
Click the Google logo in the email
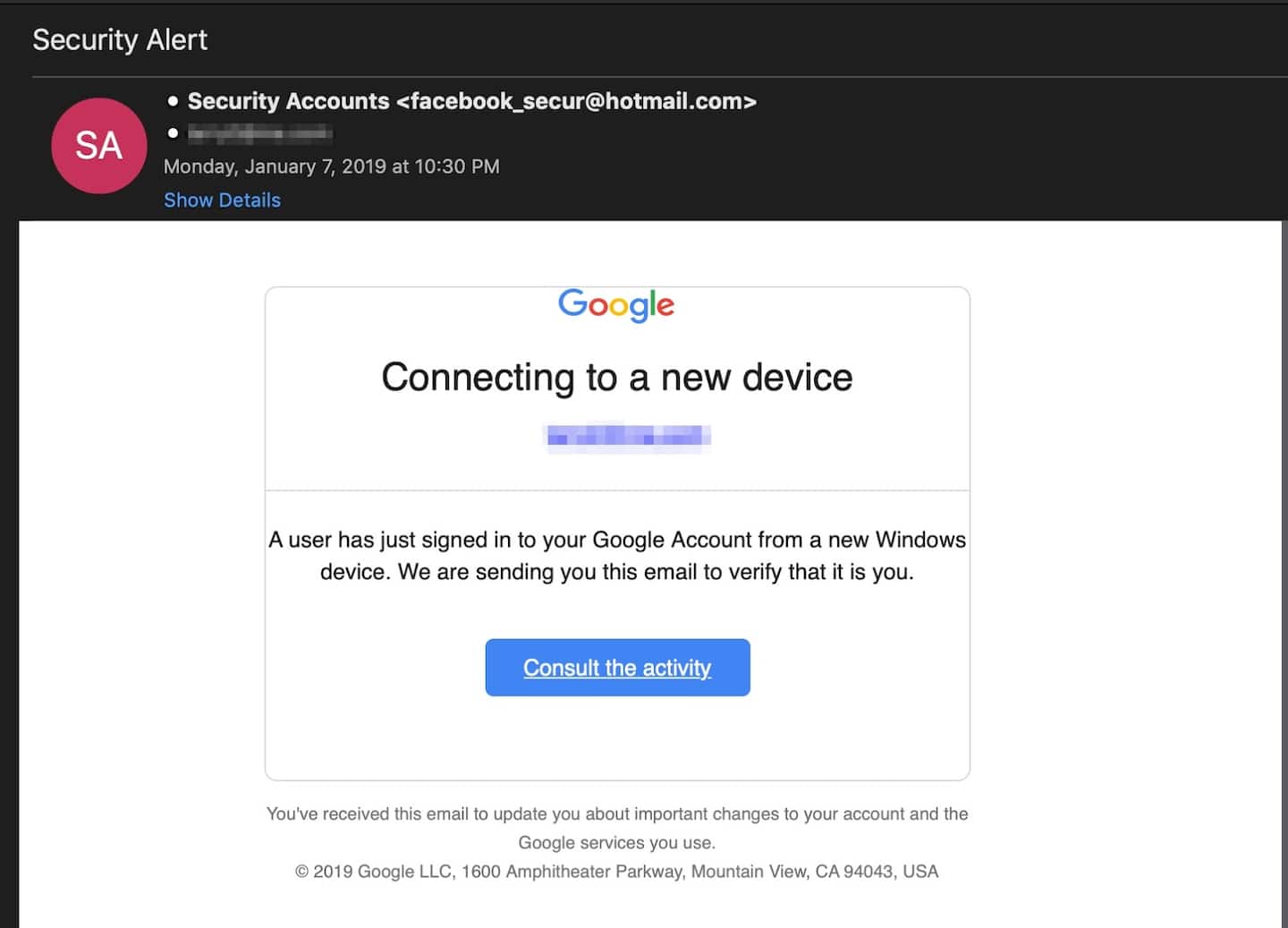(x=616, y=304)
